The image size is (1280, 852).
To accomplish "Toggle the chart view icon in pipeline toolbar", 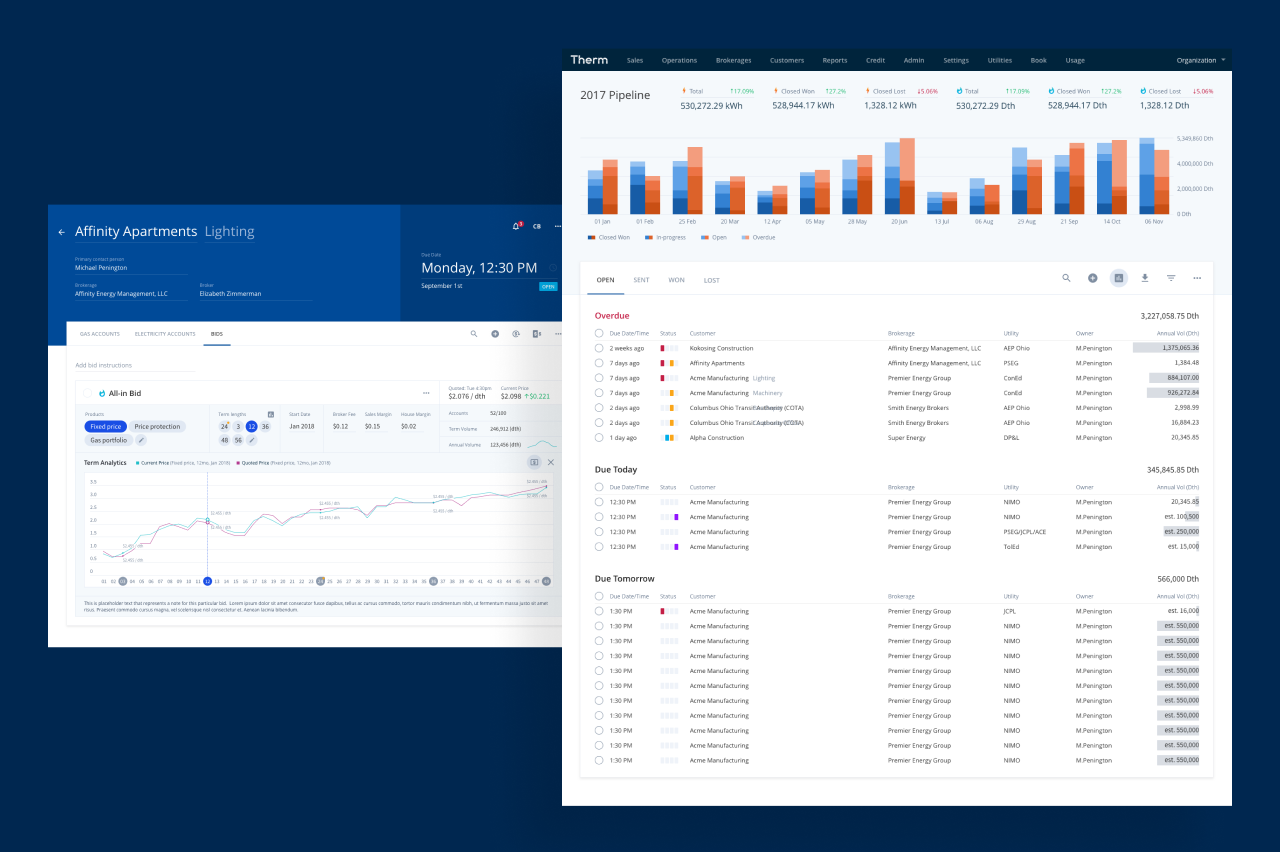I will 1119,278.
